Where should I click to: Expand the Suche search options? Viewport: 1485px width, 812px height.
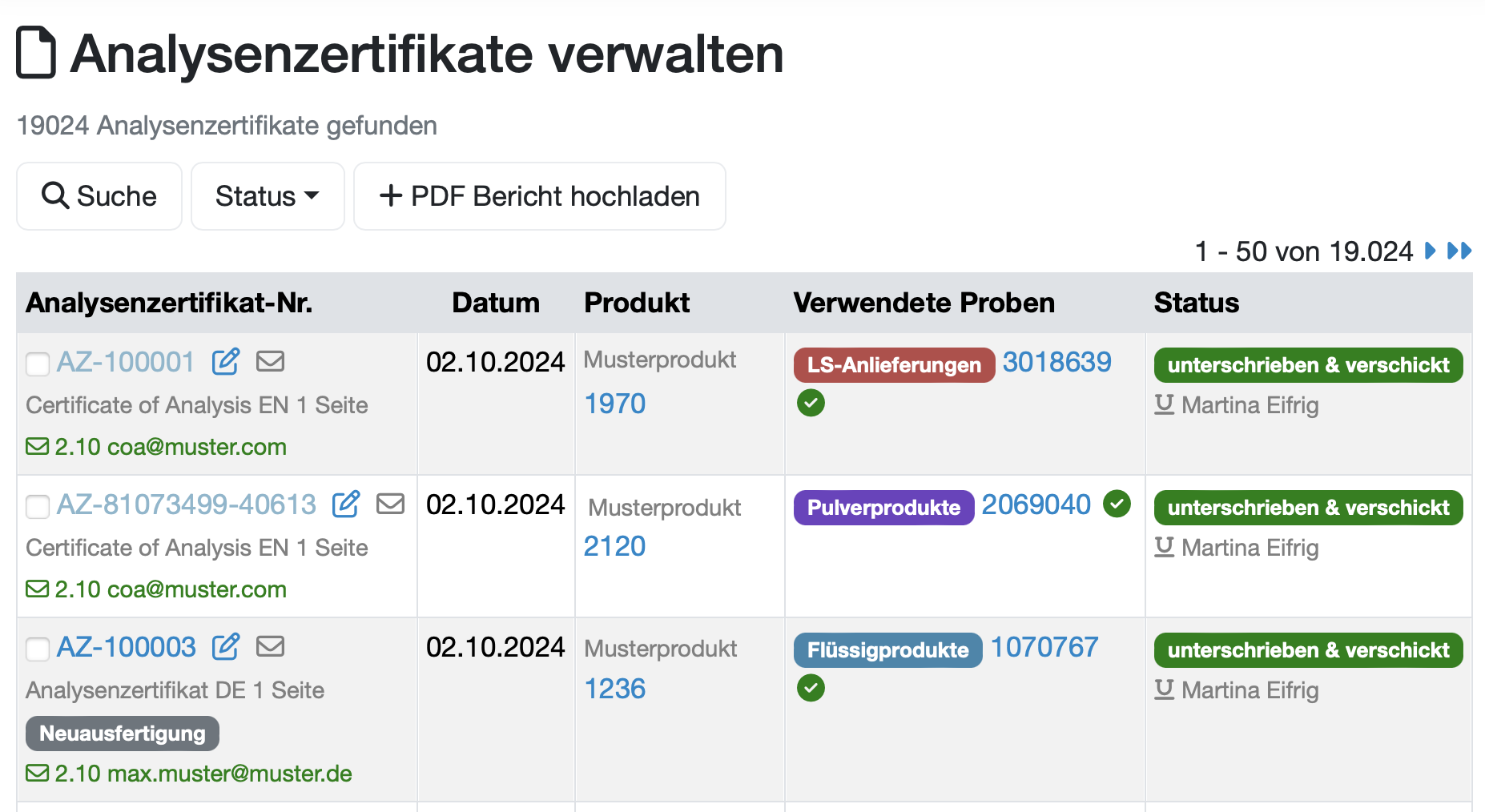99,196
